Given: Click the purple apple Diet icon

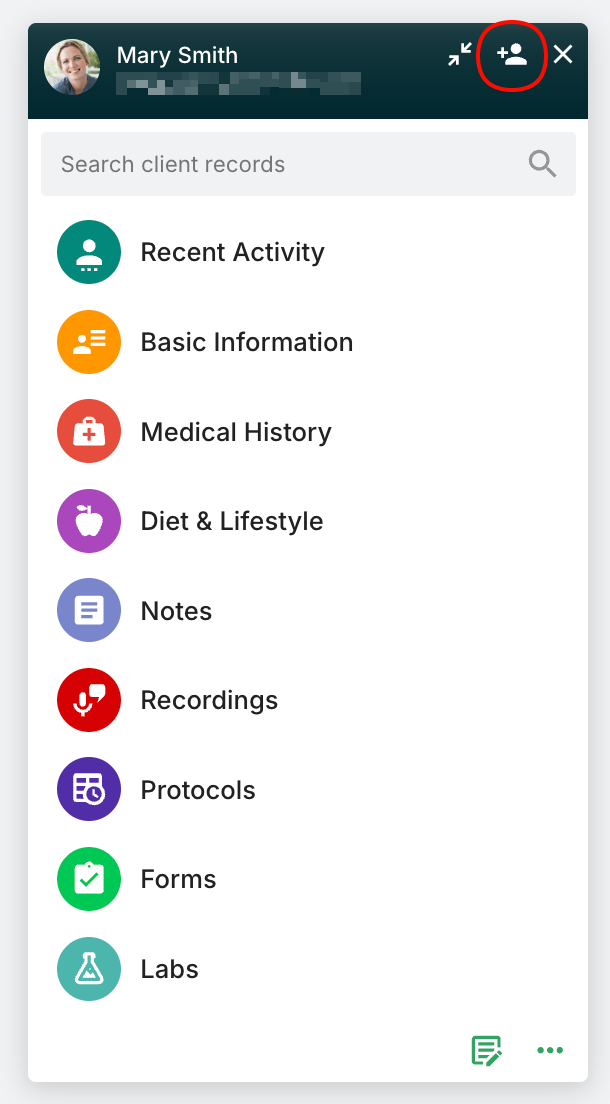Looking at the screenshot, I should [89, 521].
